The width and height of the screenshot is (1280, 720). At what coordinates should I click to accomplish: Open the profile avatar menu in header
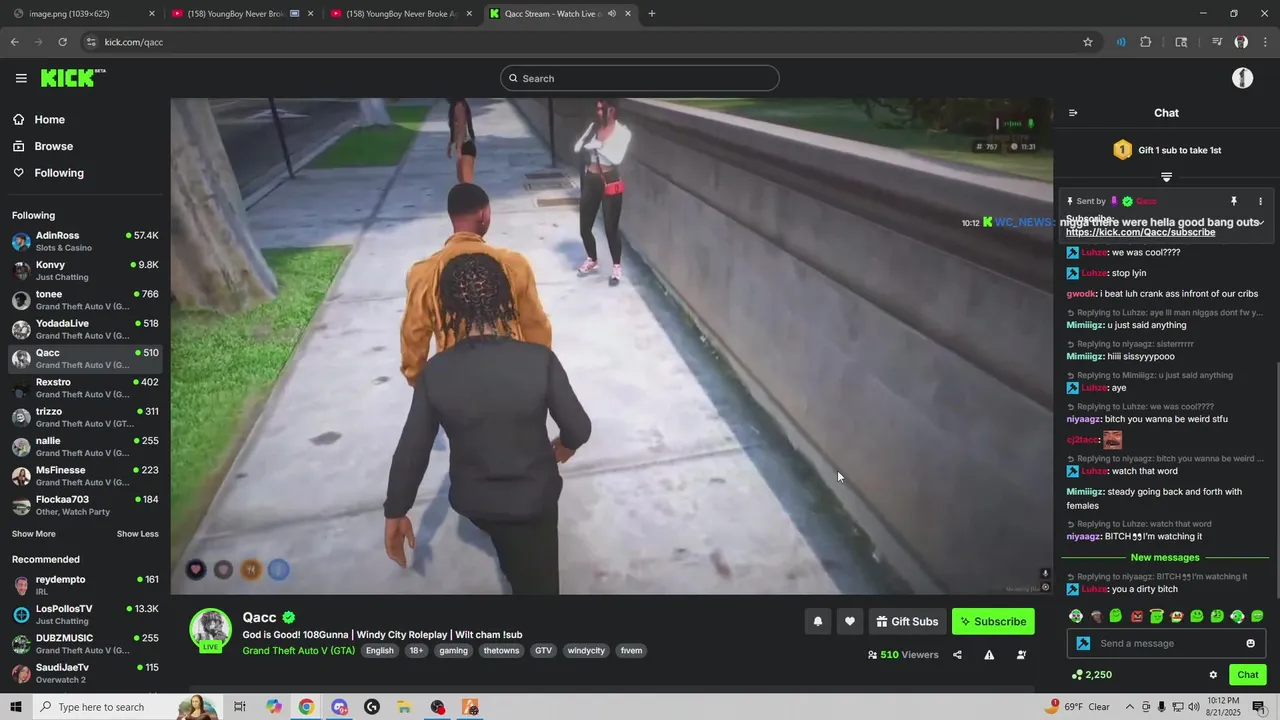1243,78
